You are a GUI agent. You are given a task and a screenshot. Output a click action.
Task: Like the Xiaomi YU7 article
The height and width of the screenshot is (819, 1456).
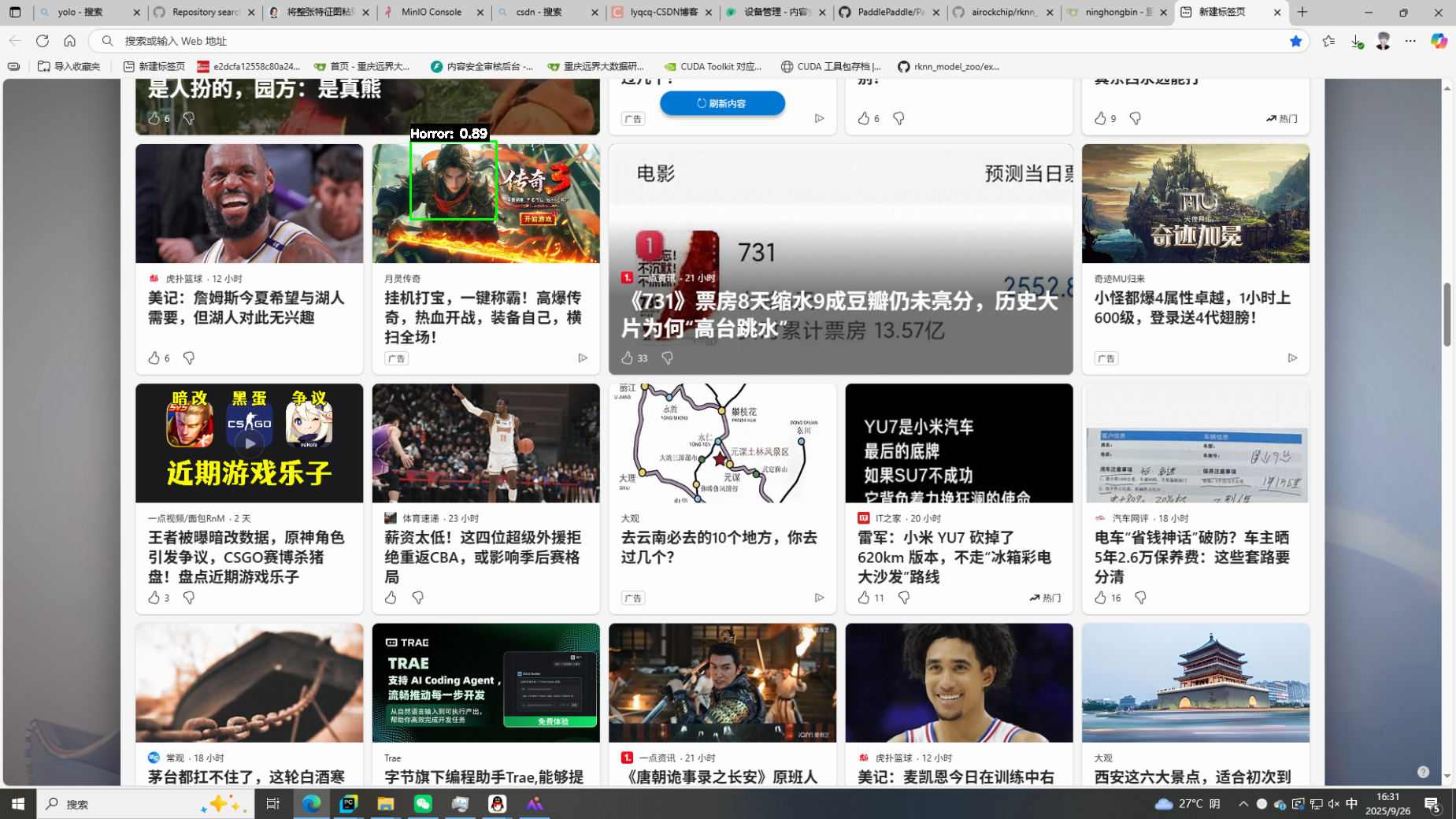864,598
